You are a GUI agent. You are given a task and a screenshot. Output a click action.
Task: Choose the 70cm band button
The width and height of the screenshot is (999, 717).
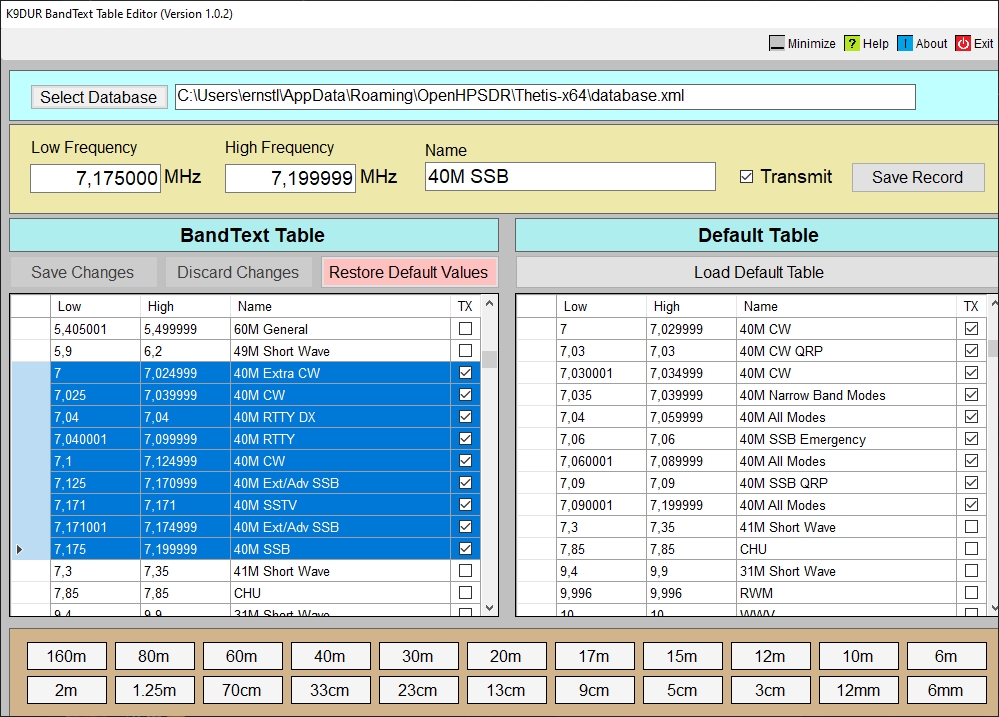pos(241,690)
